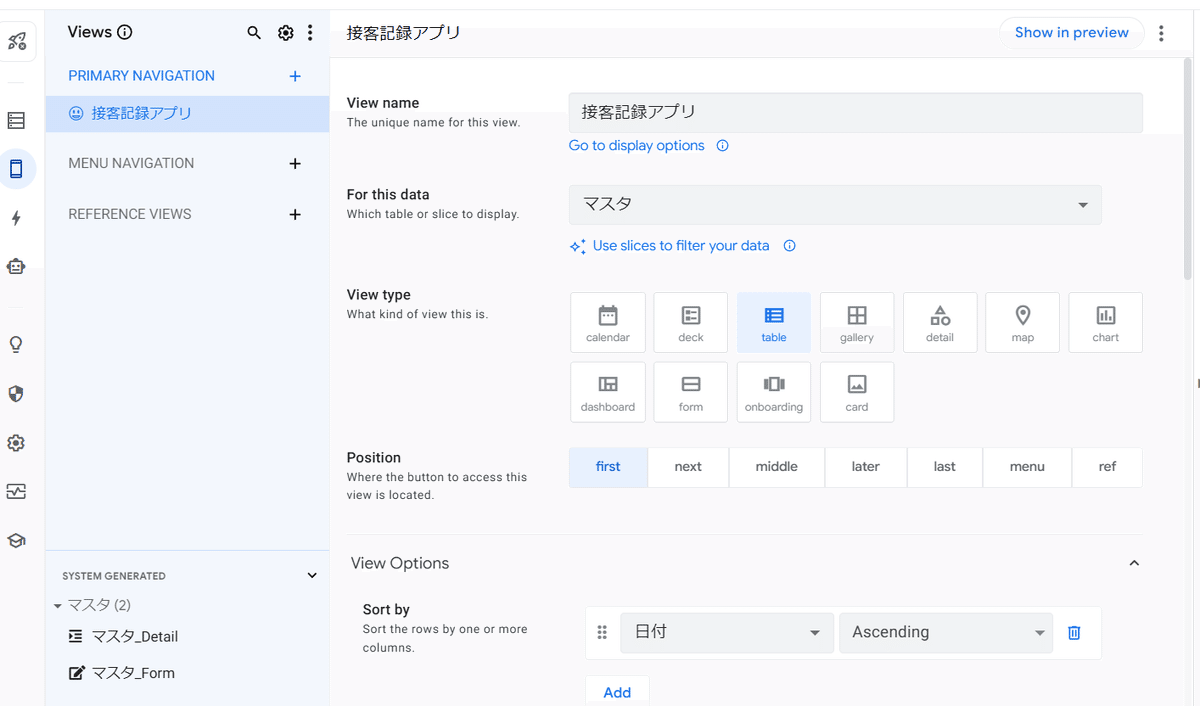Open the Actions lightning bolt icon
The width and height of the screenshot is (1200, 706).
pyautogui.click(x=16, y=218)
